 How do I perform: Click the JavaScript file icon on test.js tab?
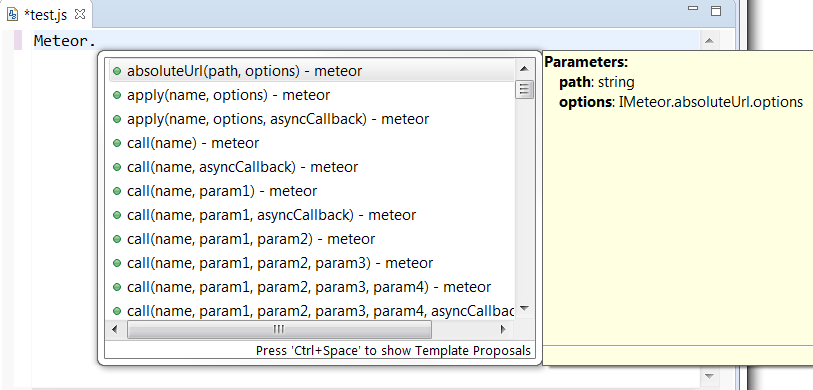pos(12,15)
